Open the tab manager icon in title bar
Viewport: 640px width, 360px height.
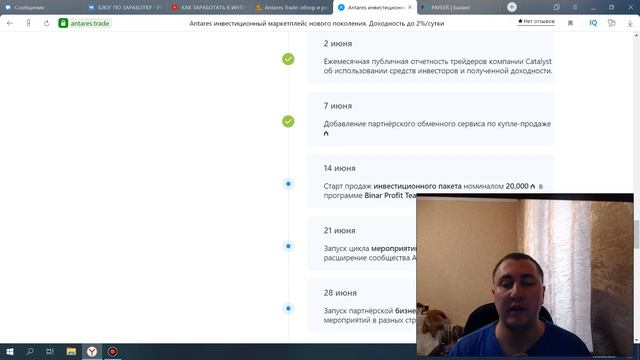(x=556, y=7)
